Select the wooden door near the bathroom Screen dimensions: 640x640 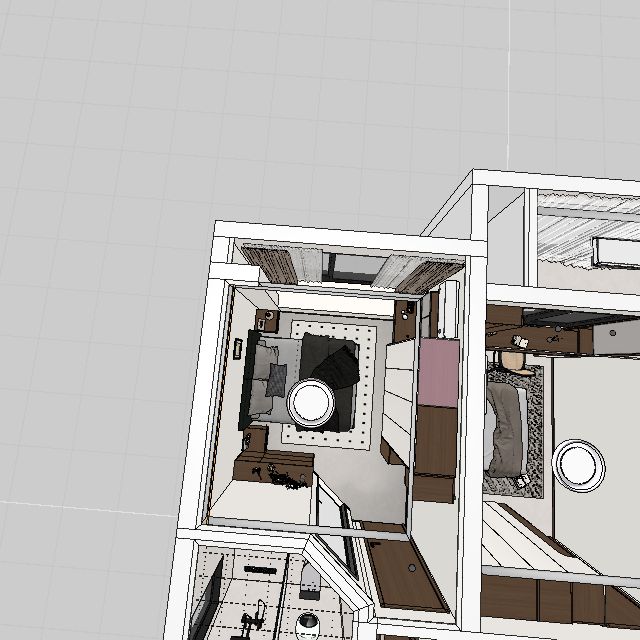click(405, 568)
